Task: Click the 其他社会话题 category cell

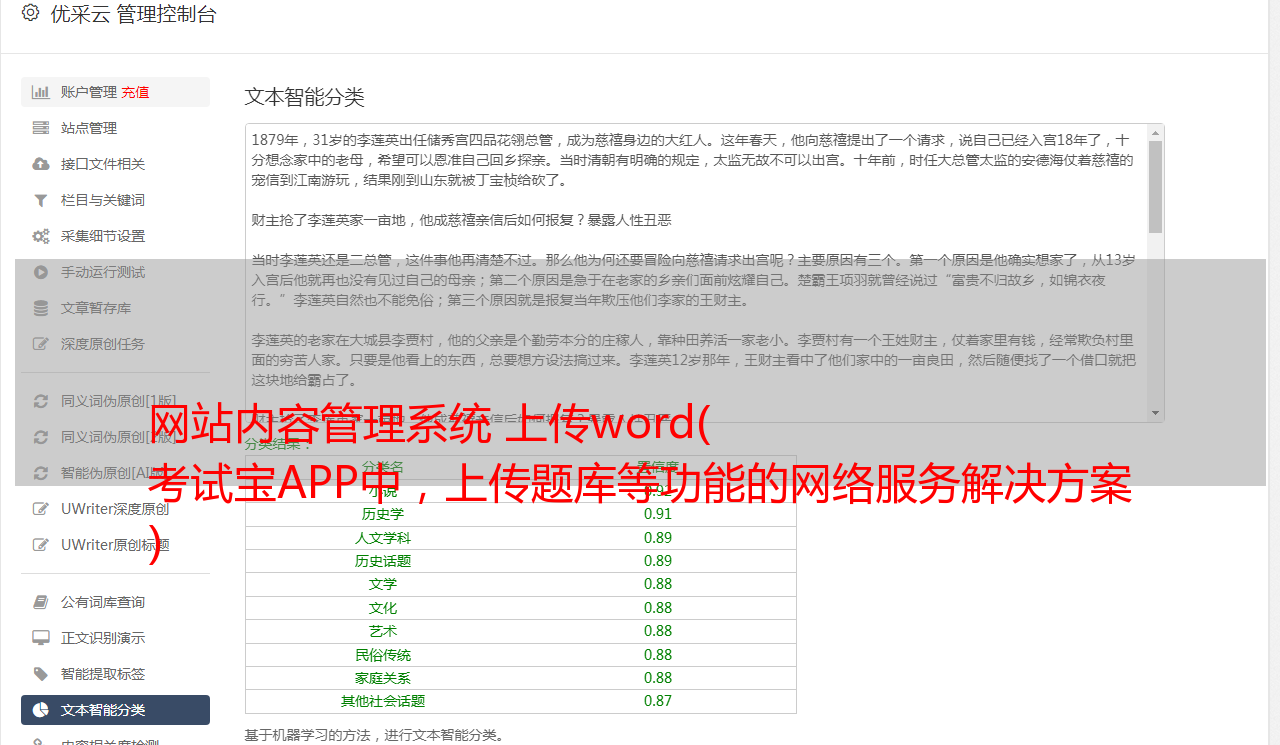Action: tap(383, 701)
